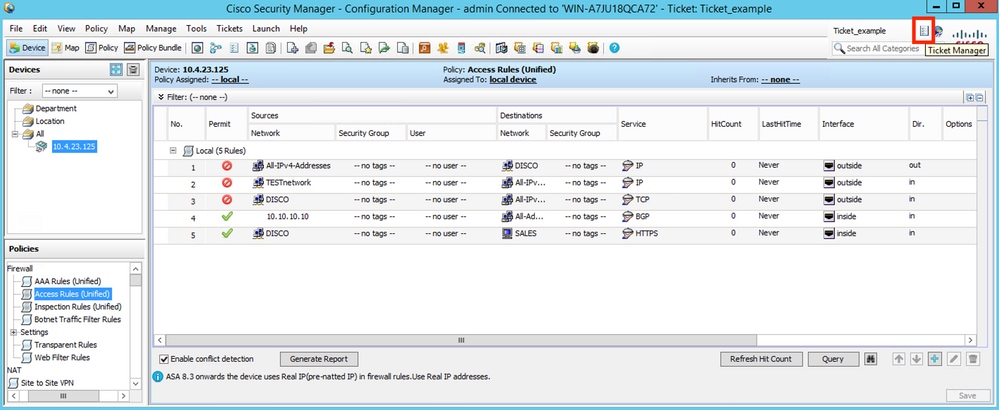The width and height of the screenshot is (999, 410).
Task: Select Inspection Rules (Unified) policy
Action: (x=78, y=307)
